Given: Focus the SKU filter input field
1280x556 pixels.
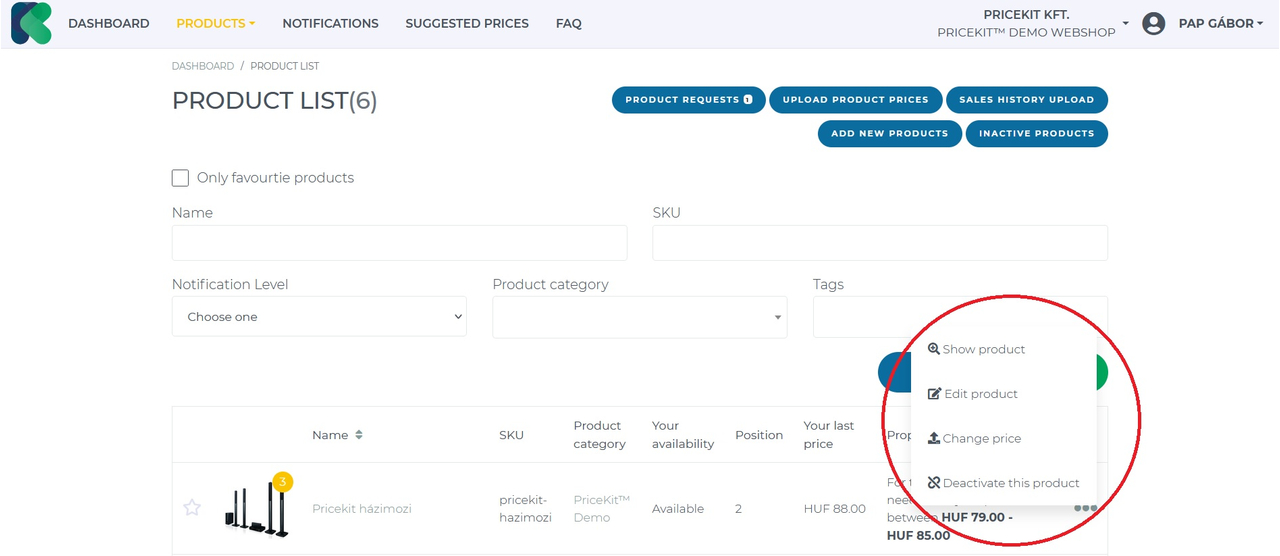Looking at the screenshot, I should (x=880, y=243).
